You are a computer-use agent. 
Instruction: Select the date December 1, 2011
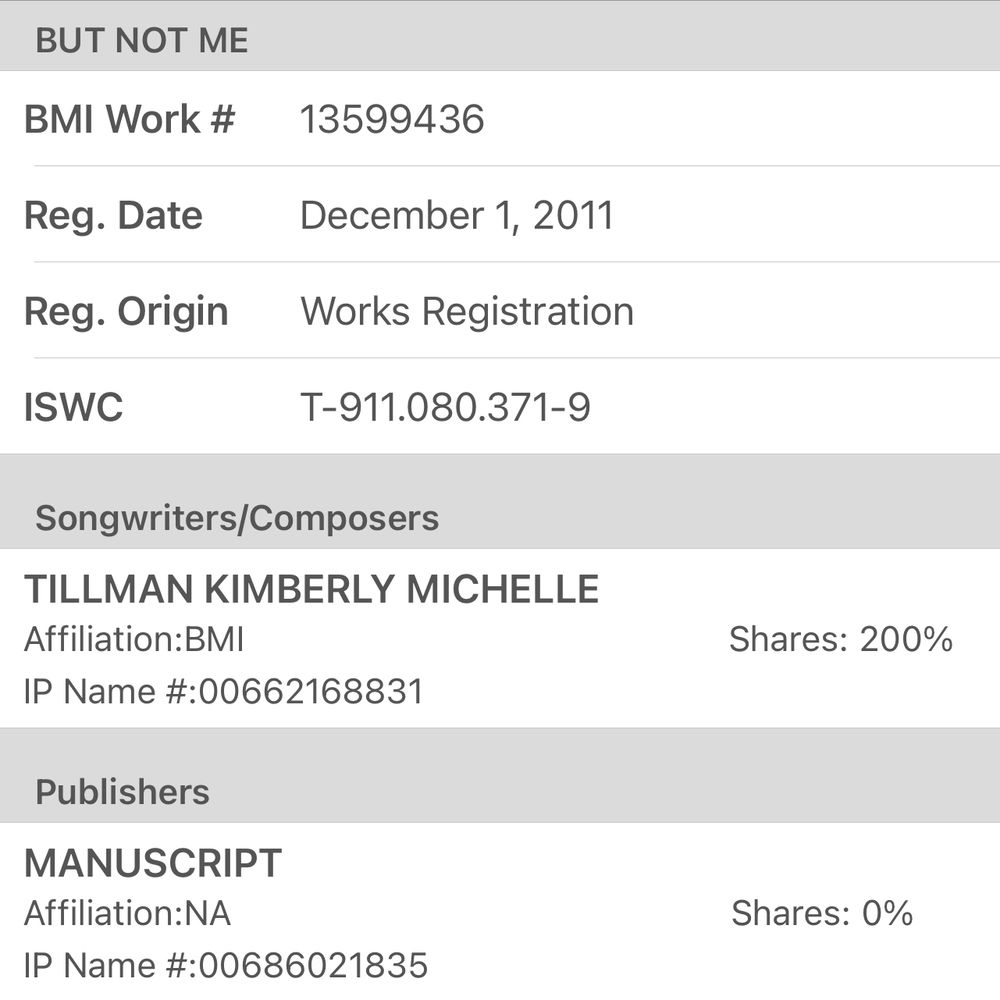click(x=456, y=216)
